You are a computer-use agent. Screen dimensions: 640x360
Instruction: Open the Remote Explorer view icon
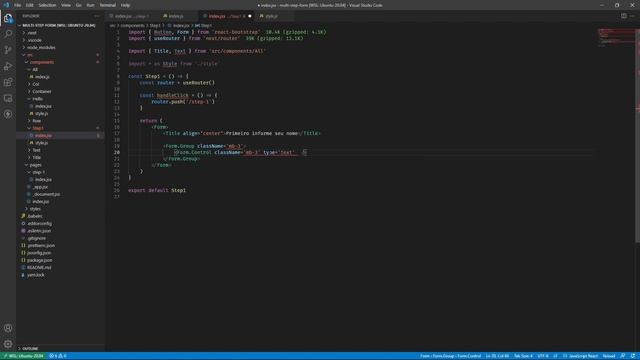[x=8, y=98]
